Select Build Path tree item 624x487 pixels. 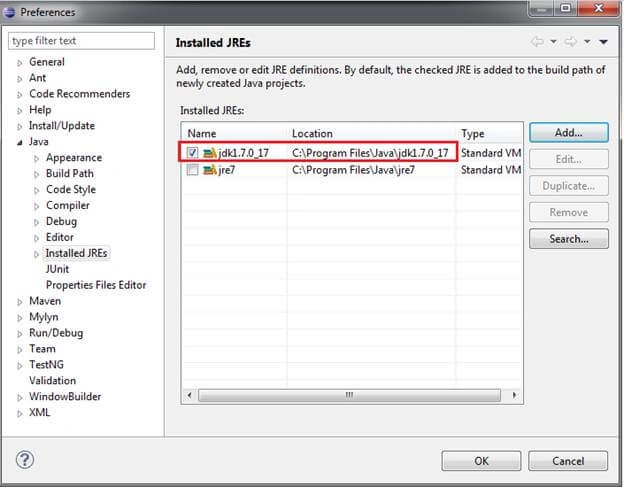[70, 173]
